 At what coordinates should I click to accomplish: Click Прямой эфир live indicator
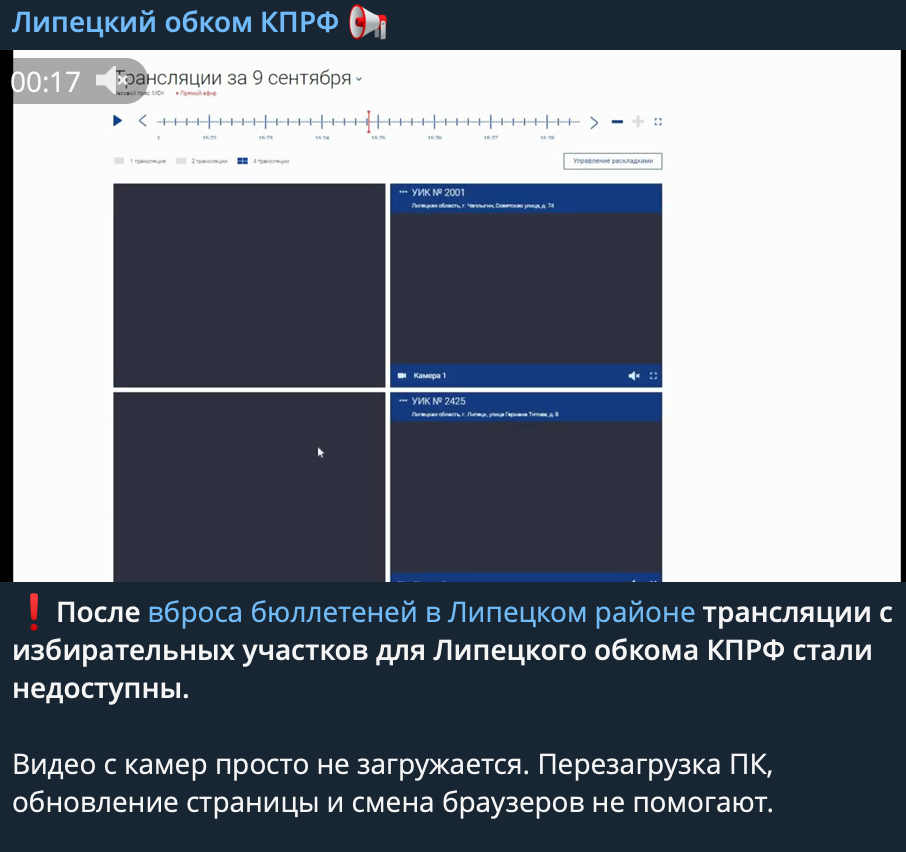pyautogui.click(x=196, y=93)
